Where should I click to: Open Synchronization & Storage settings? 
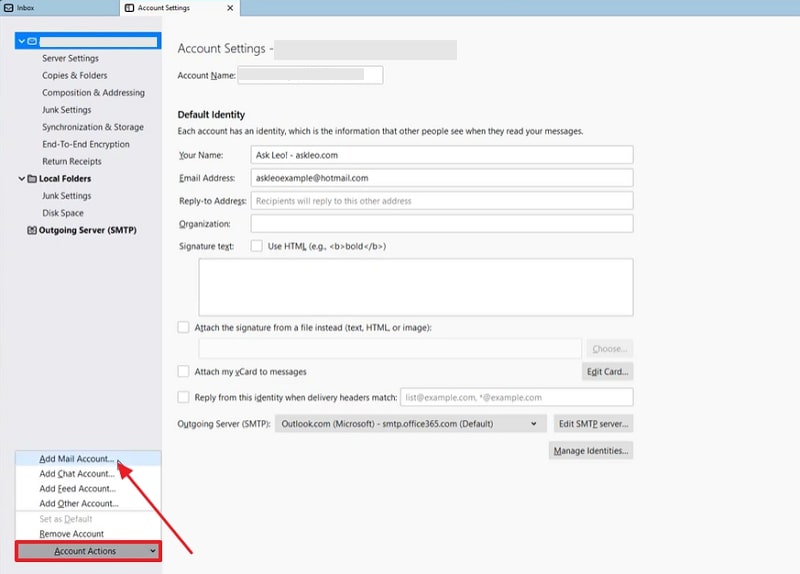93,127
